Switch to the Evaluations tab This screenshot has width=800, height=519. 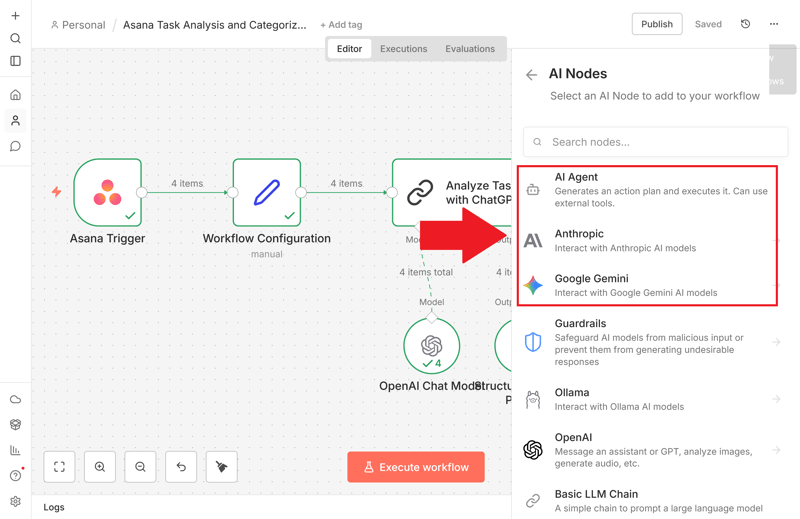[469, 49]
